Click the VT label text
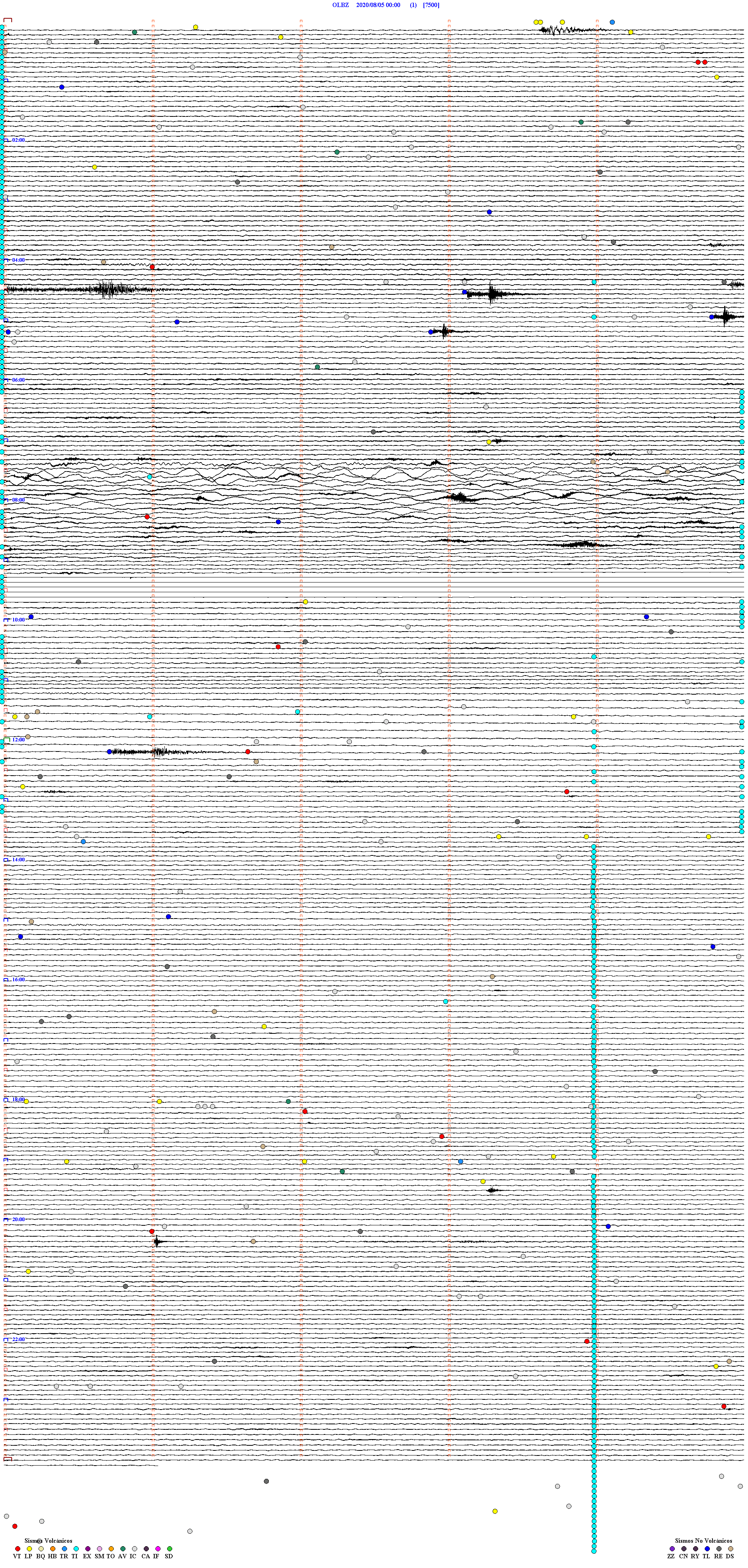 tap(17, 1556)
